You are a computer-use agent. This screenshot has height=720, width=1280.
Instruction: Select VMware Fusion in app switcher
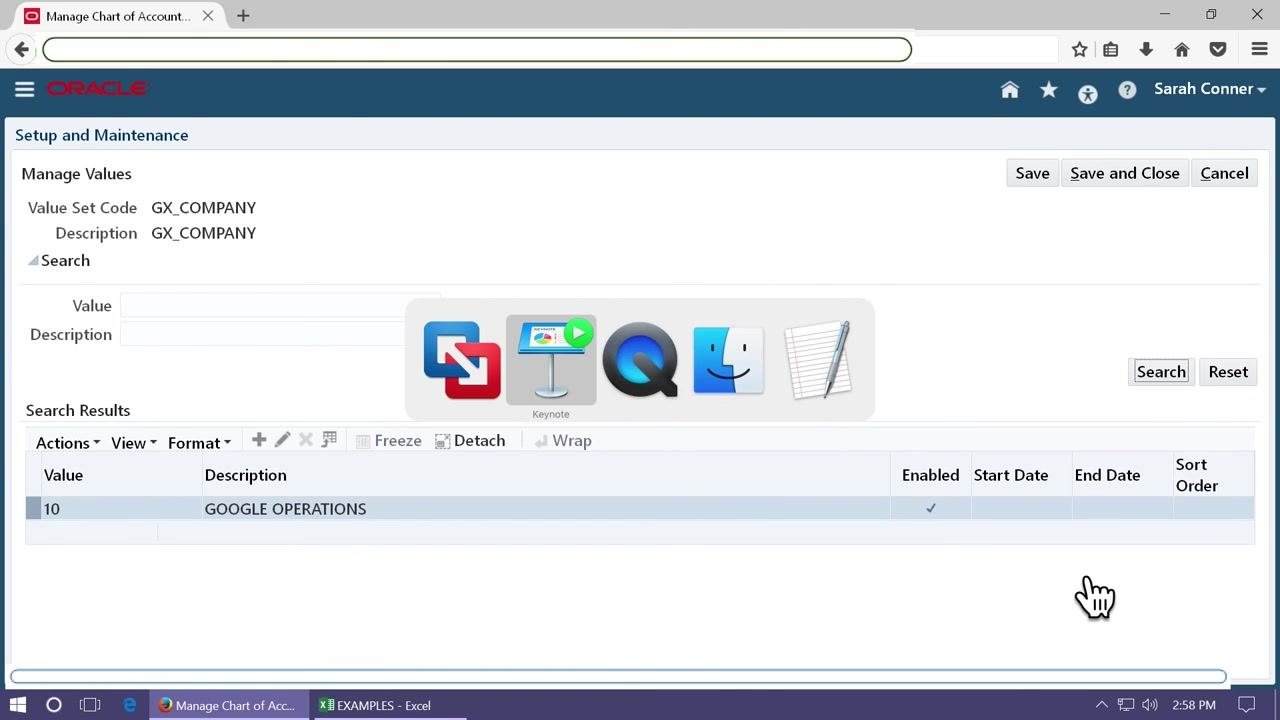pos(462,360)
